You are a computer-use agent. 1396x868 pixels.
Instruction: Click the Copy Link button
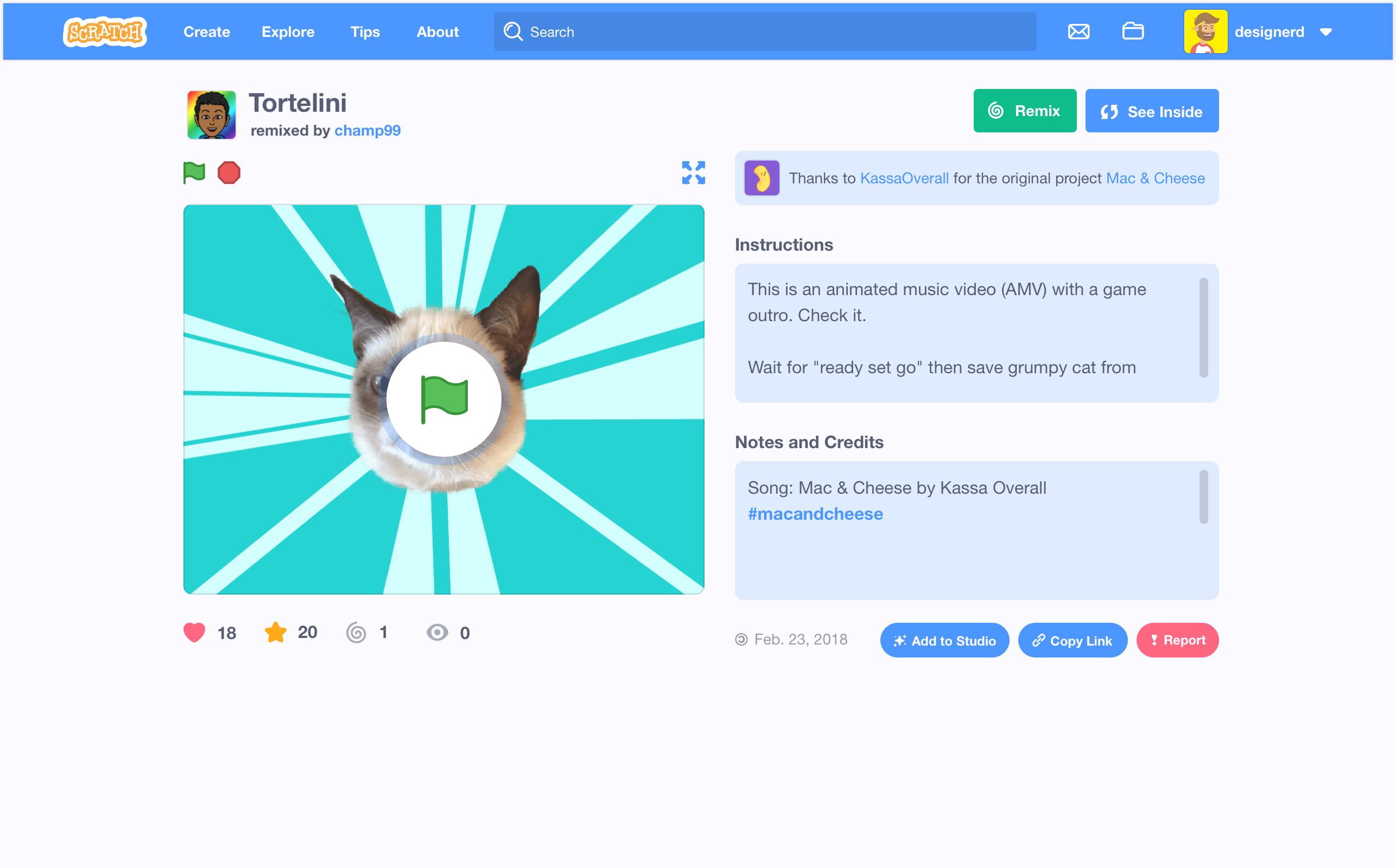click(x=1072, y=641)
